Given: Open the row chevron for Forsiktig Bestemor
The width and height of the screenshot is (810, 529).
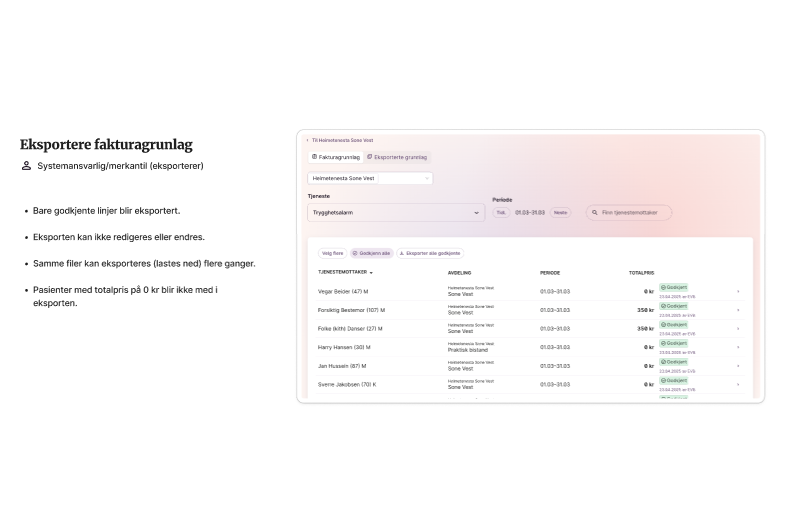Looking at the screenshot, I should click(x=738, y=310).
